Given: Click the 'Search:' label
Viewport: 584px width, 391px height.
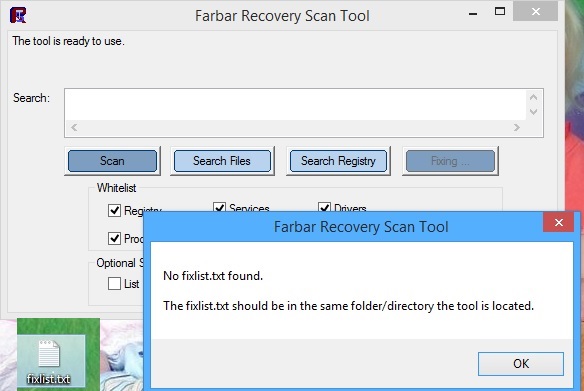Looking at the screenshot, I should pos(32,98).
